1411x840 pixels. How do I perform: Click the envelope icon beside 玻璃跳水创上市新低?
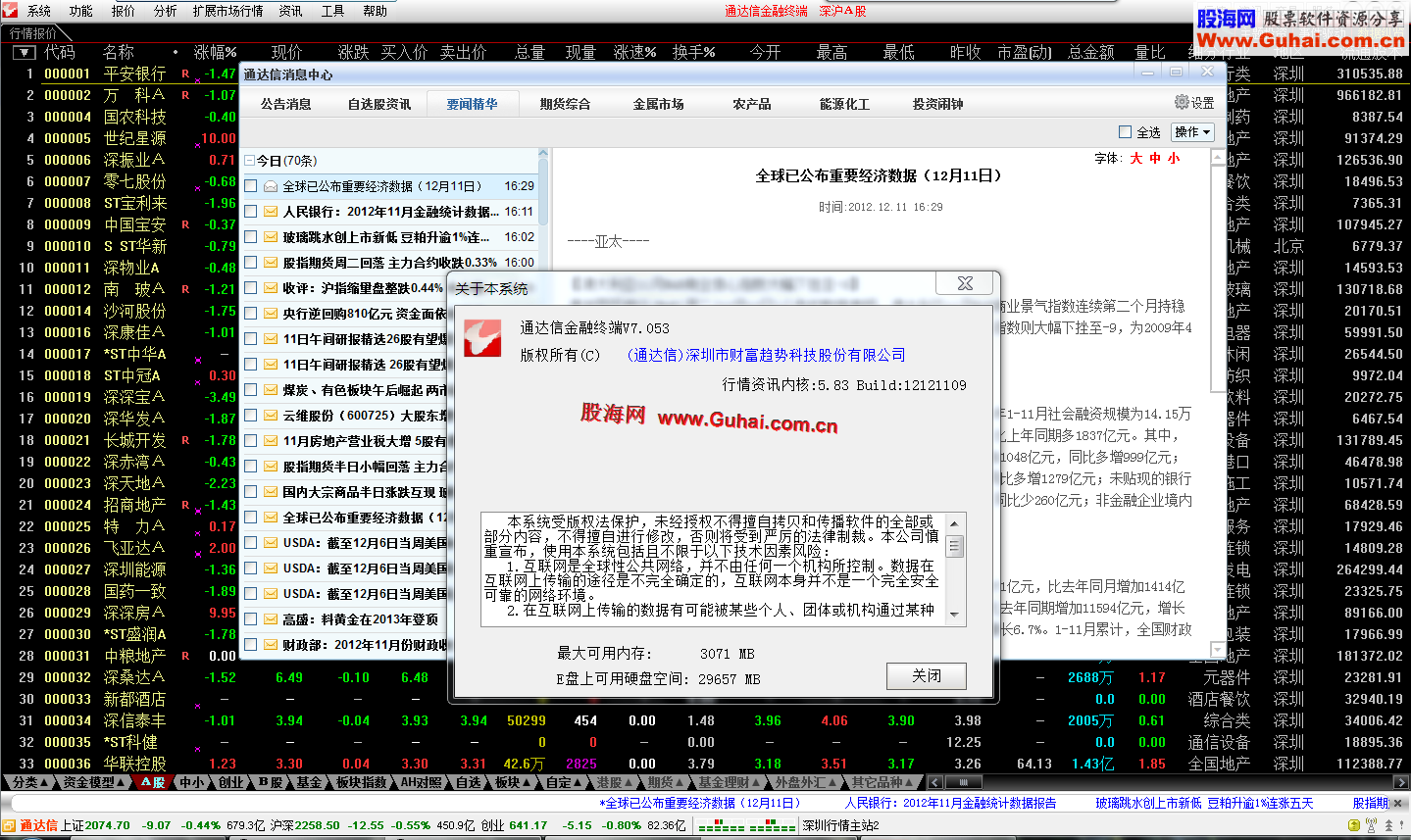271,237
